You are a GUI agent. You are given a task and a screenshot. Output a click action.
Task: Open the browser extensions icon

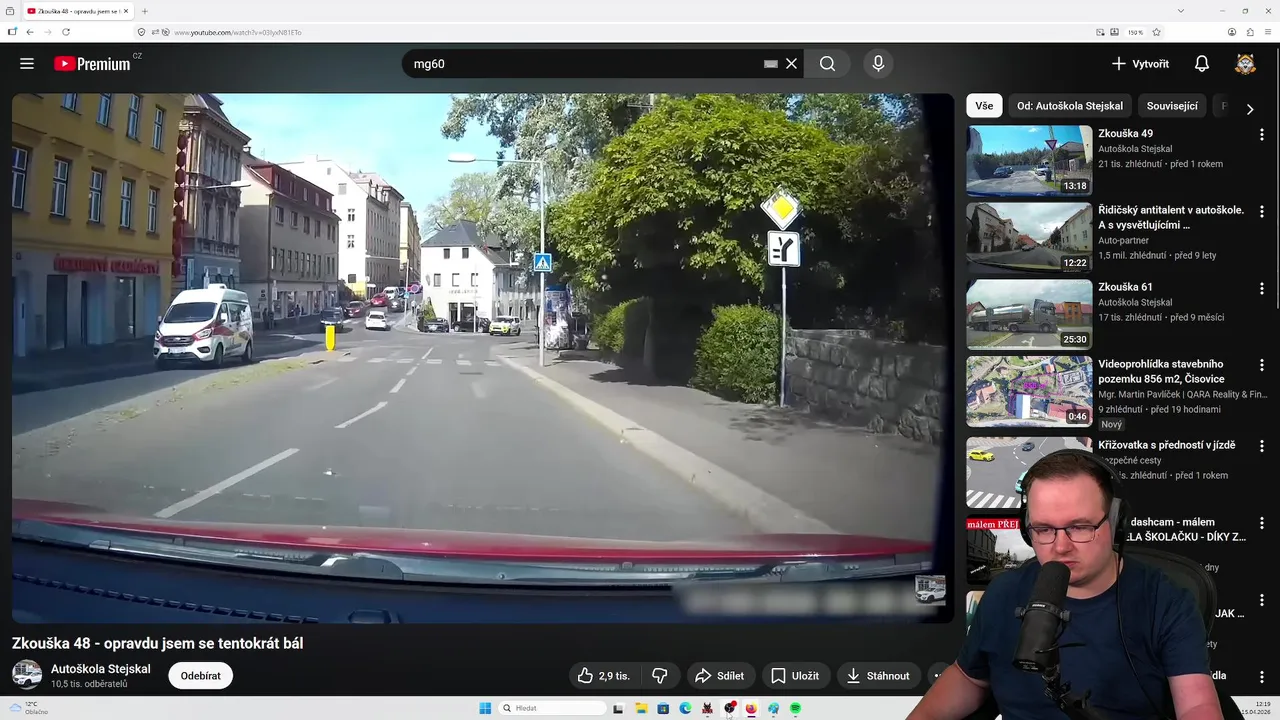pos(1250,32)
